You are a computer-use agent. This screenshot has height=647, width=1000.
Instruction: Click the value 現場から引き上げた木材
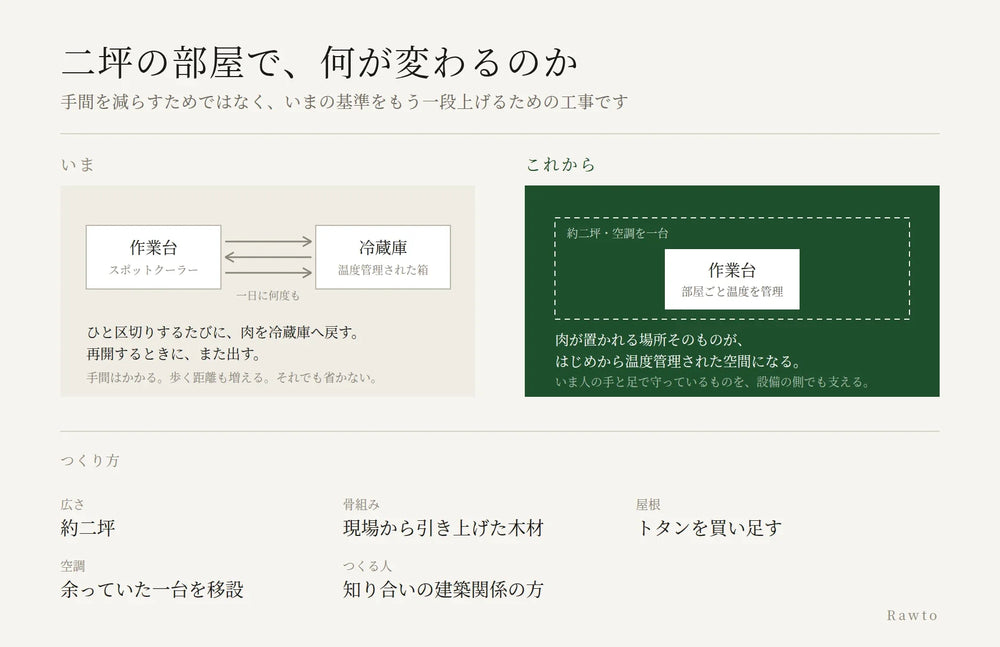tap(443, 528)
